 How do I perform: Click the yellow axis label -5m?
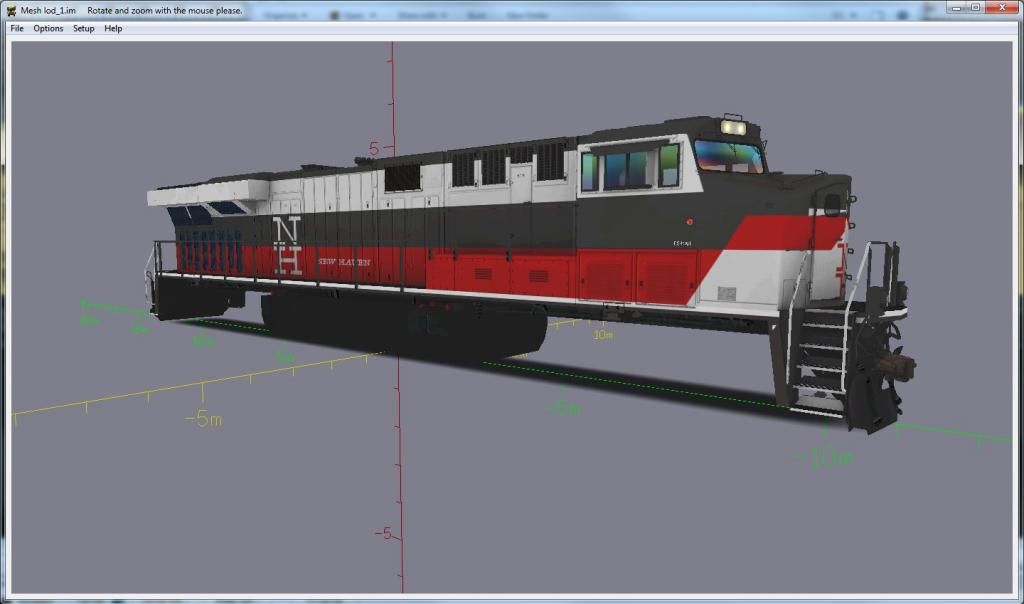coord(203,419)
